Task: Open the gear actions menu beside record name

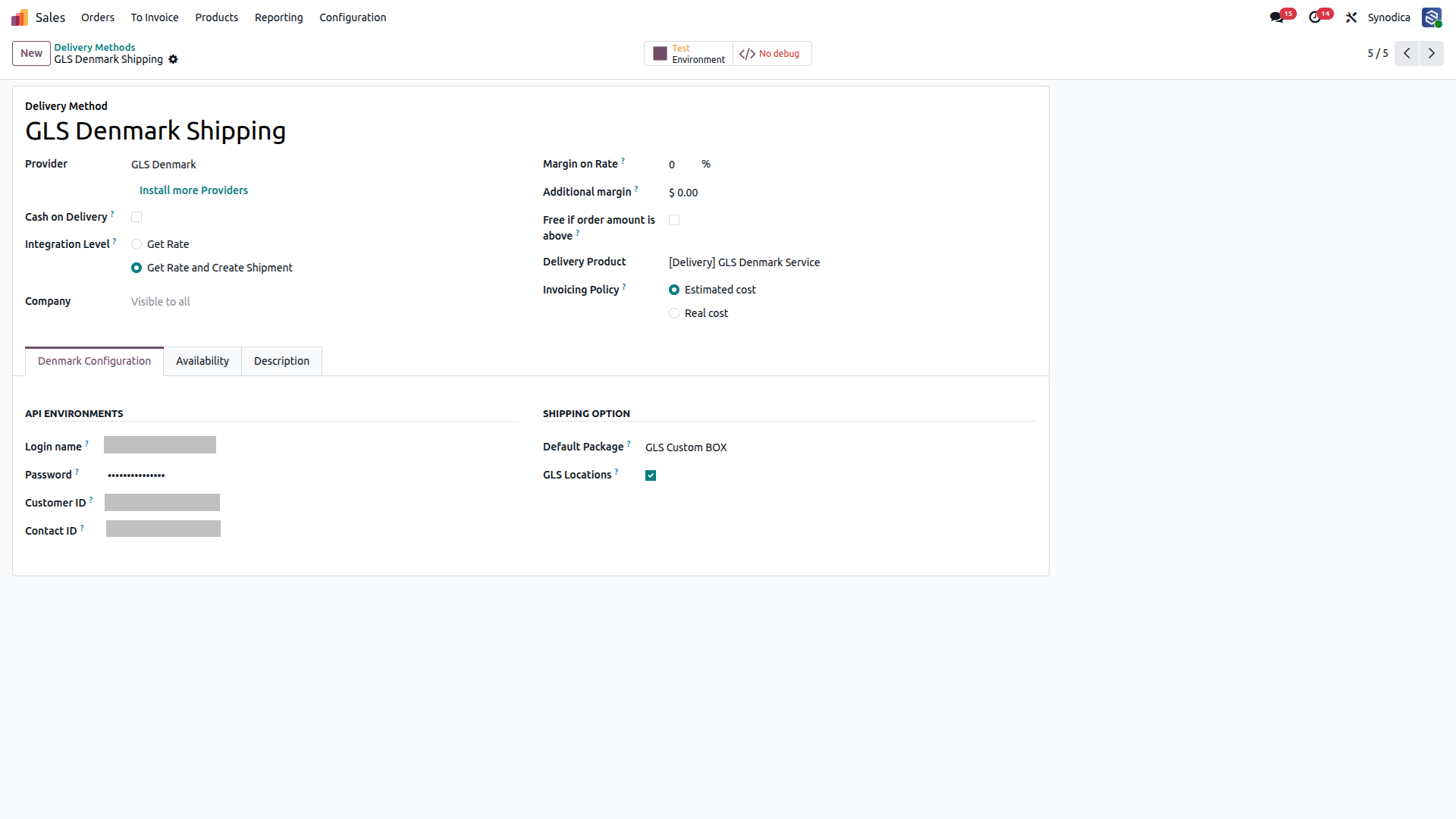Action: coord(173,59)
